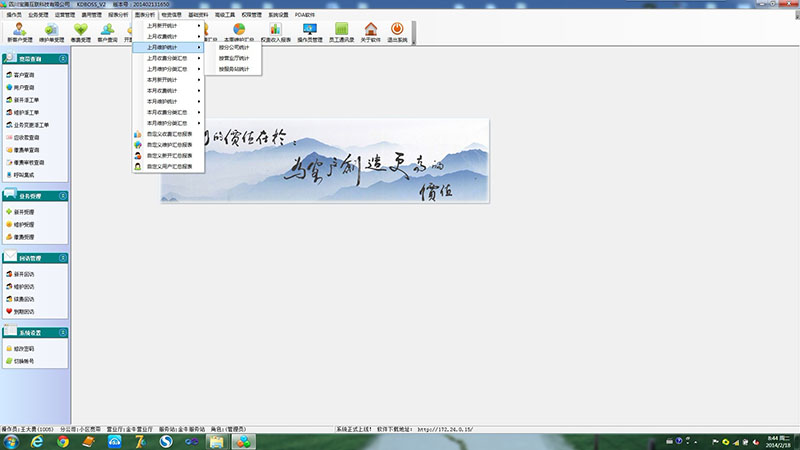
Task: Open 业务变更派工单 in the sidebar
Action: [28, 125]
